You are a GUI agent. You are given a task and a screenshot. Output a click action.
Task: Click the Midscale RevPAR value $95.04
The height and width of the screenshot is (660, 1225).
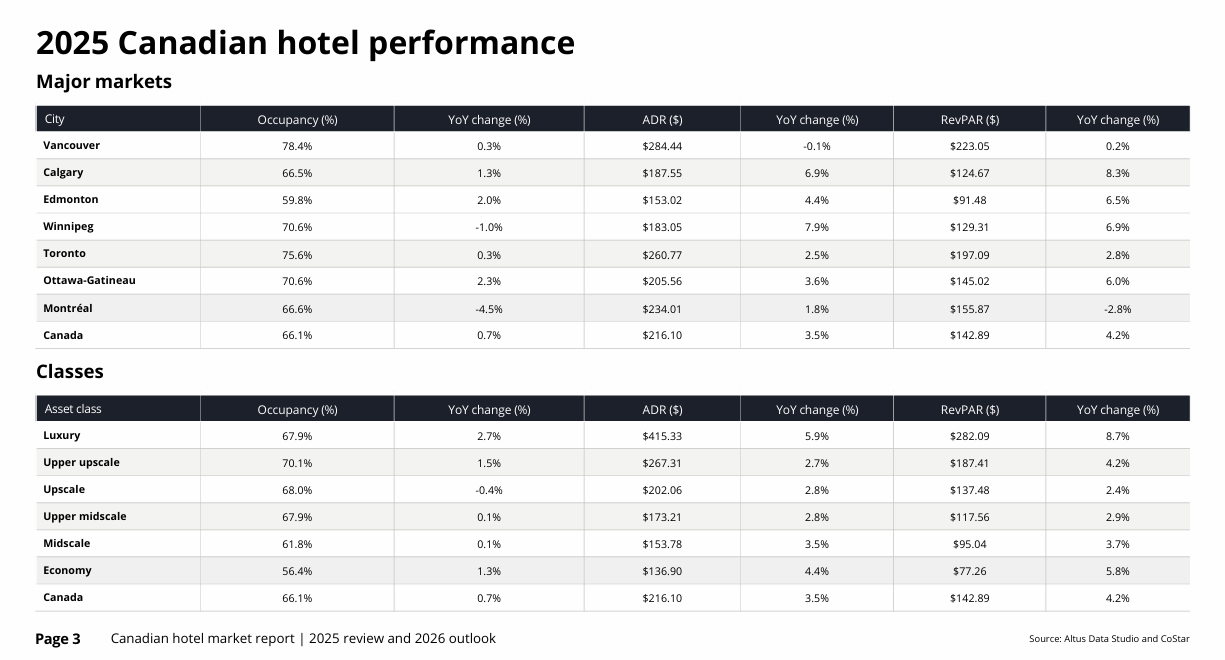pos(969,544)
